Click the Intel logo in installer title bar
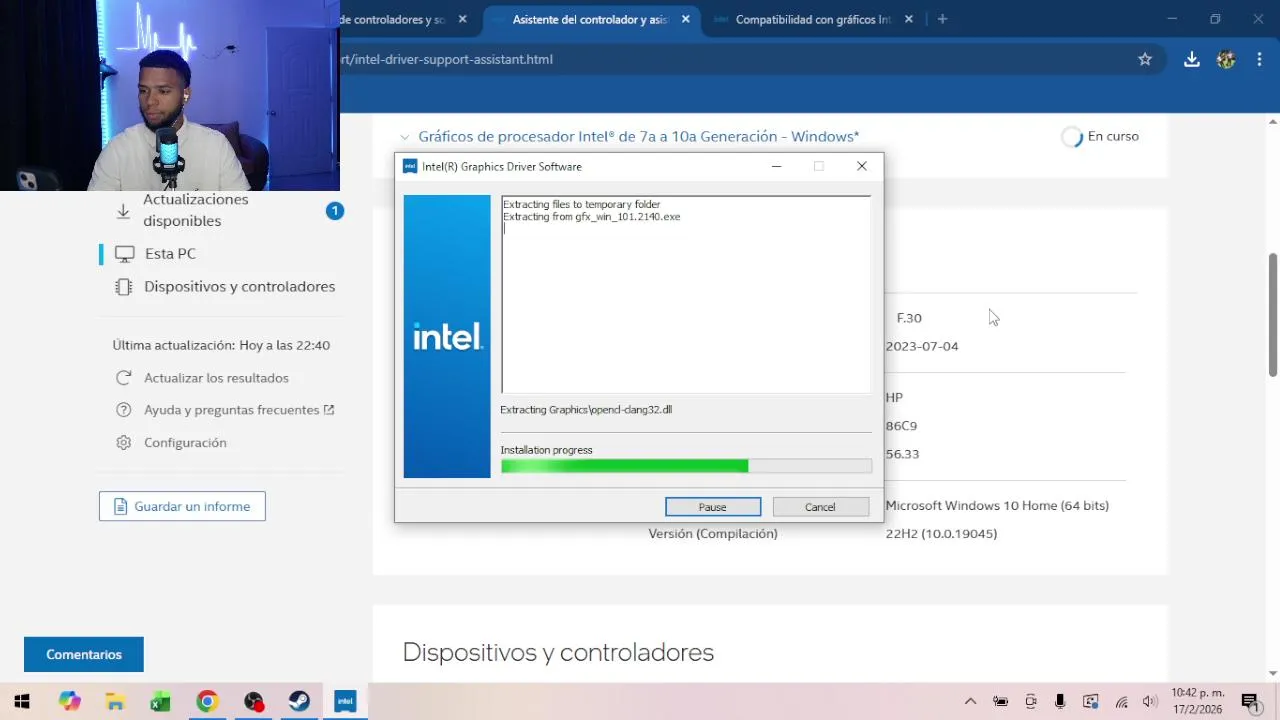The image size is (1280, 720). (x=410, y=166)
